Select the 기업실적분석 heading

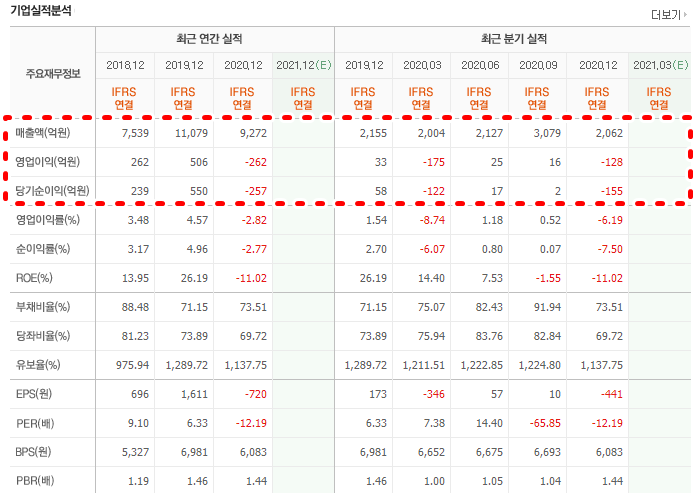coord(41,10)
